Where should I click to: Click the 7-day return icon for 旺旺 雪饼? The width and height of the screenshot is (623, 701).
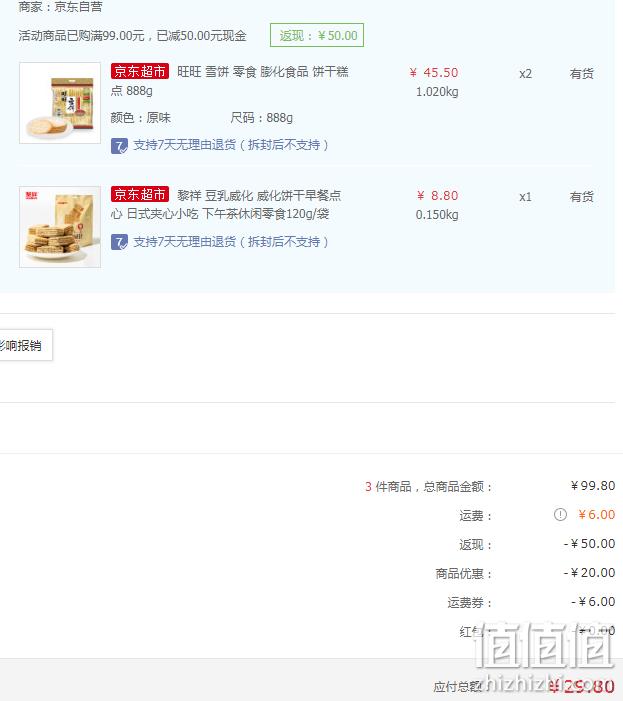click(119, 146)
